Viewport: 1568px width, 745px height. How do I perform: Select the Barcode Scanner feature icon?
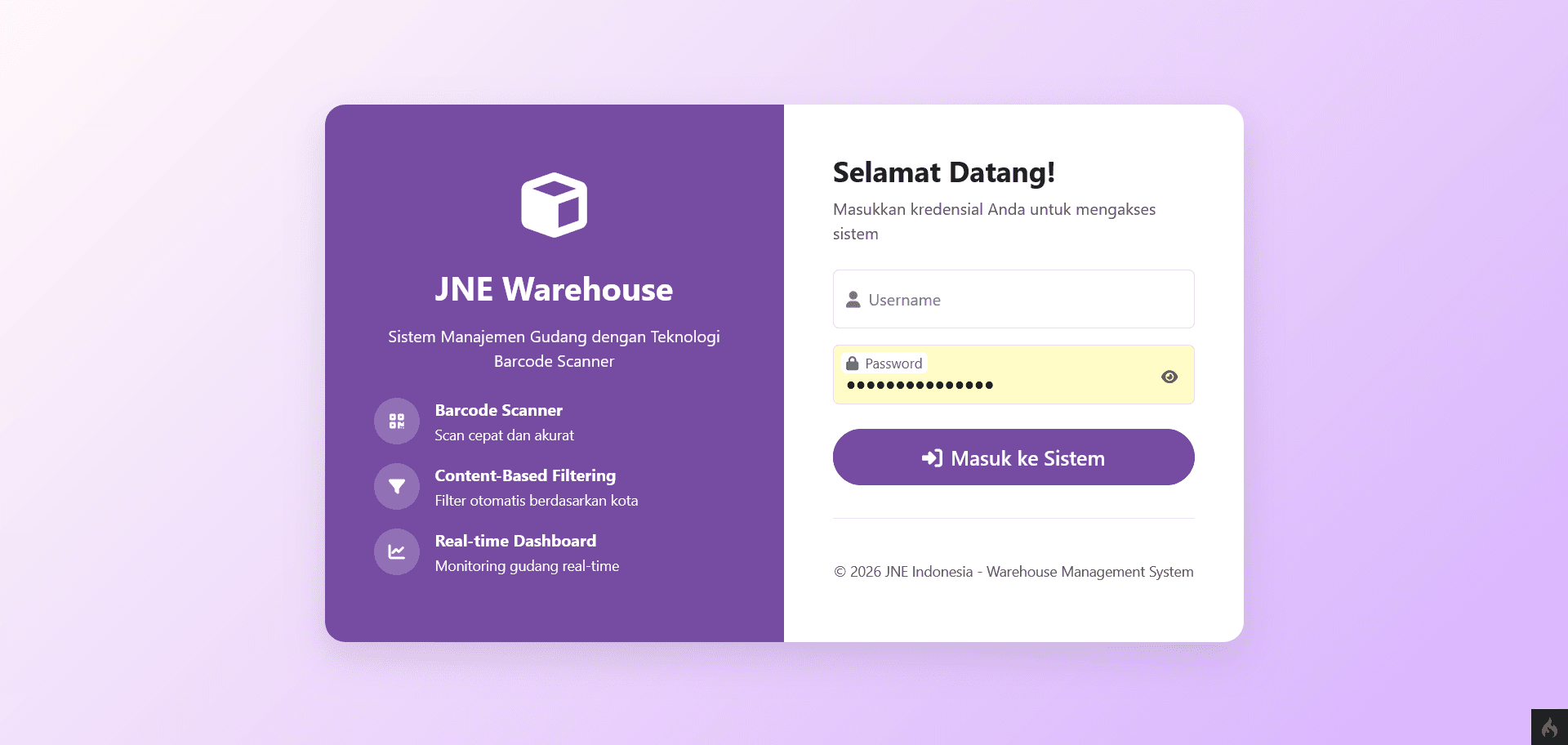396,421
